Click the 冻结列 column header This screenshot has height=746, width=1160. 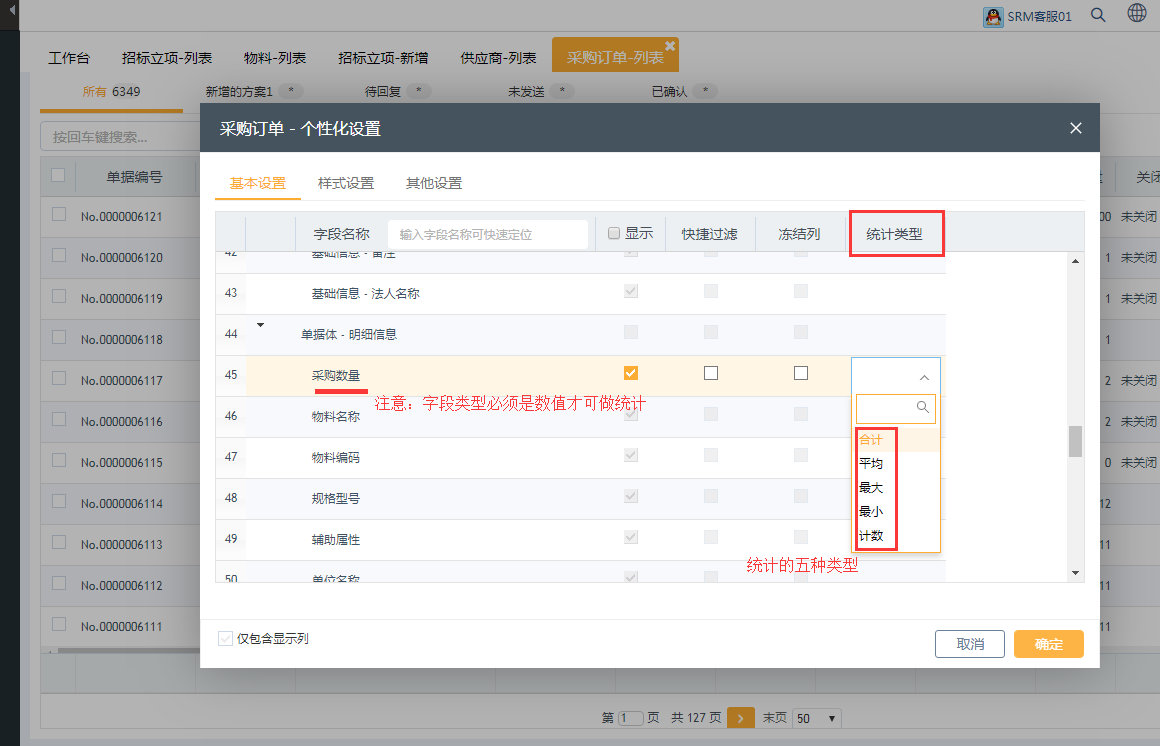(x=799, y=234)
